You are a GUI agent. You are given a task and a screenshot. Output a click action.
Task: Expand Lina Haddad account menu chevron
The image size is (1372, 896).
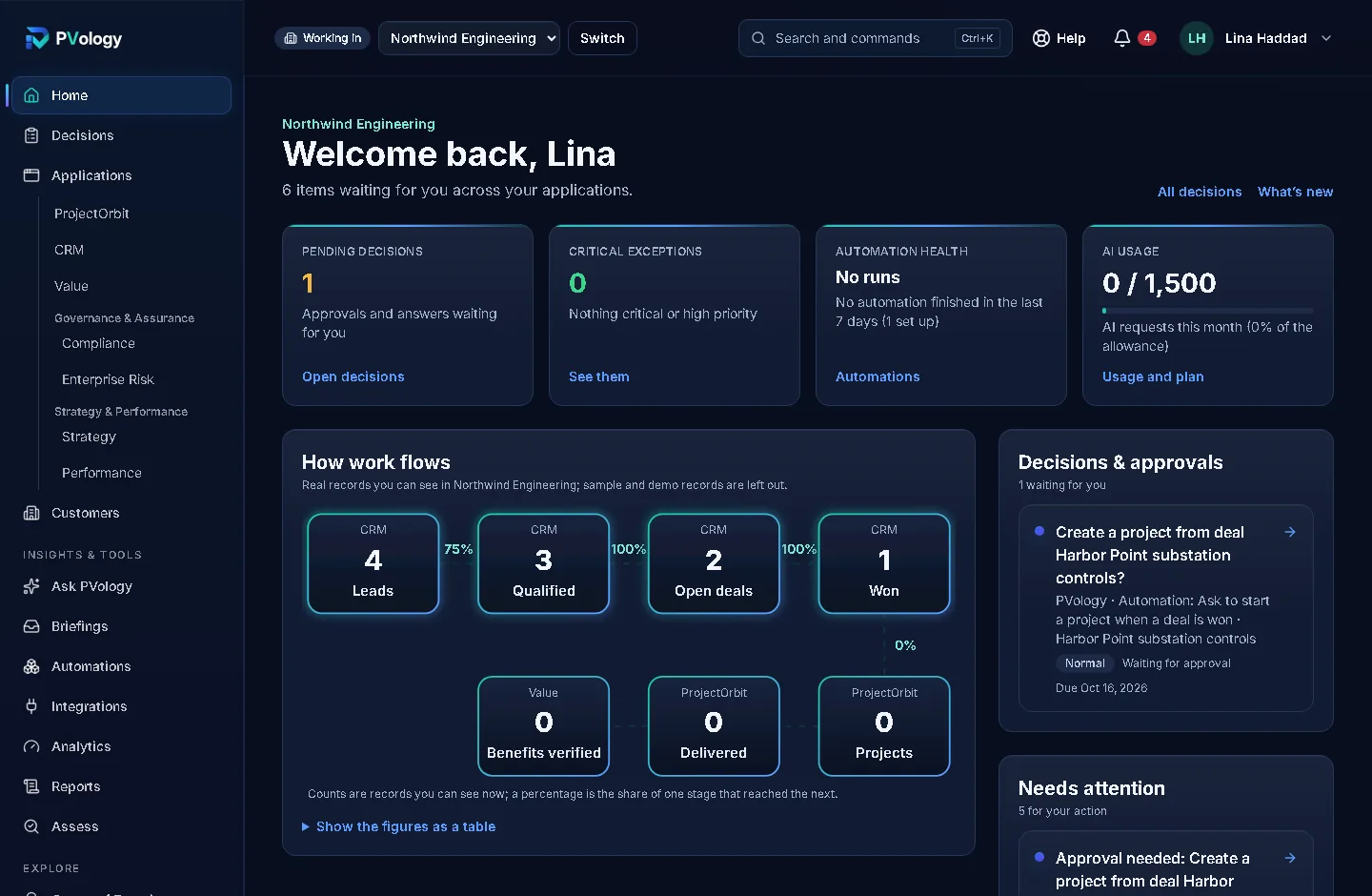pyautogui.click(x=1326, y=38)
